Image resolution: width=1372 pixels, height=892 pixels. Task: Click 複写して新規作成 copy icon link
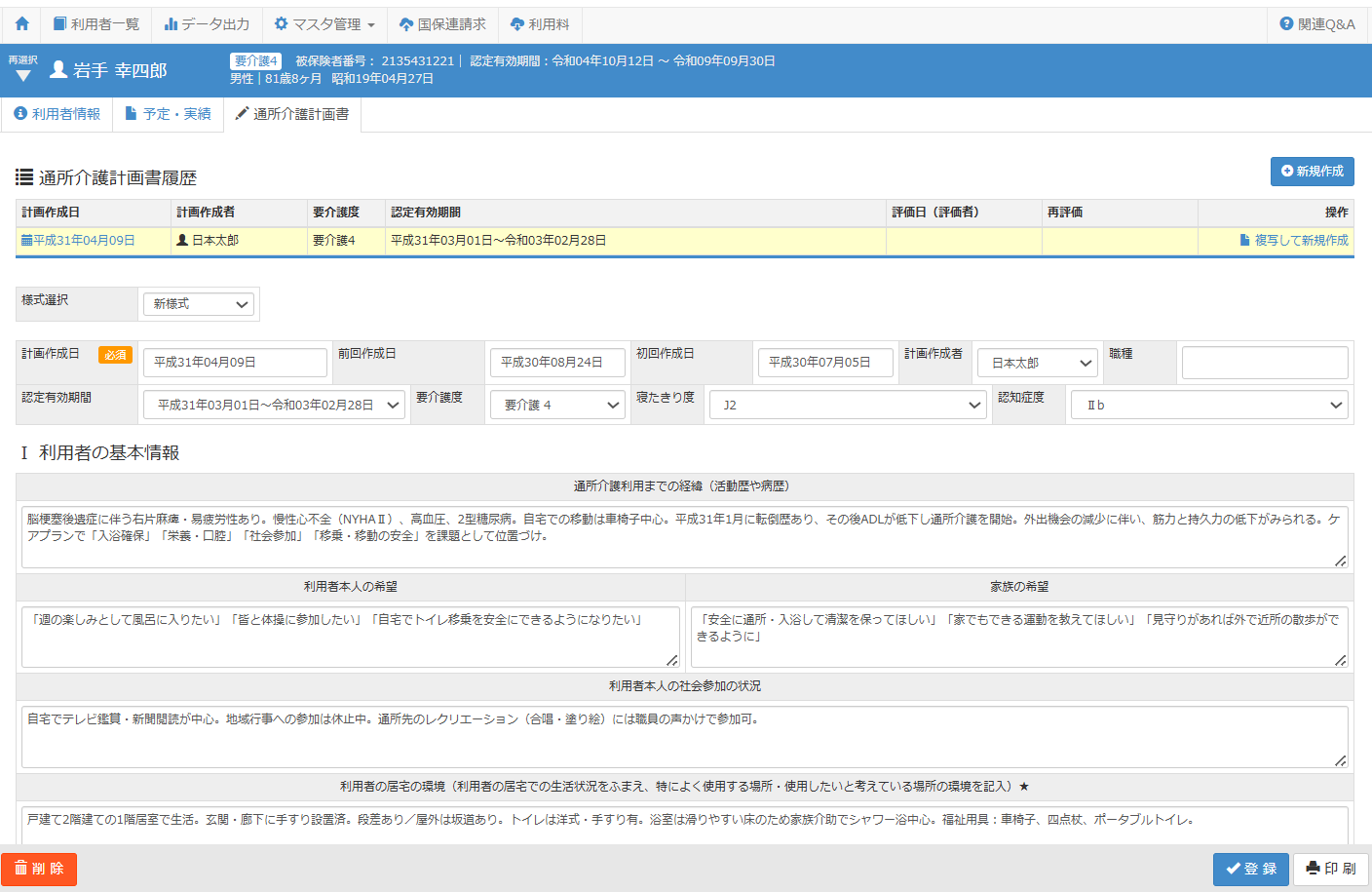click(1294, 240)
